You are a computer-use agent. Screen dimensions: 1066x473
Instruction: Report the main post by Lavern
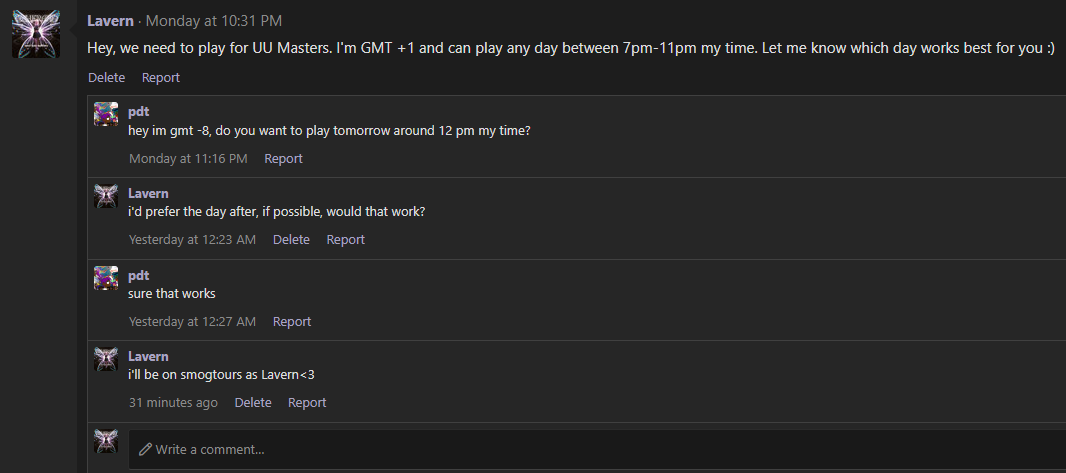point(161,77)
